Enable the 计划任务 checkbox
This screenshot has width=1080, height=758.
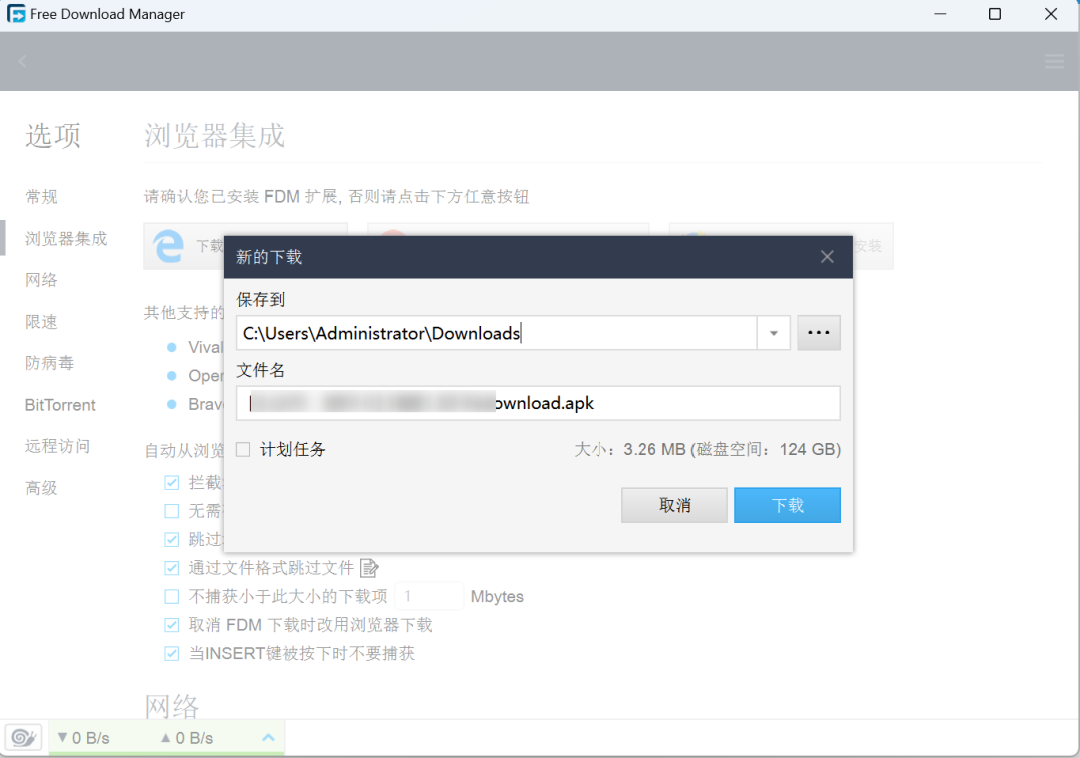(243, 449)
